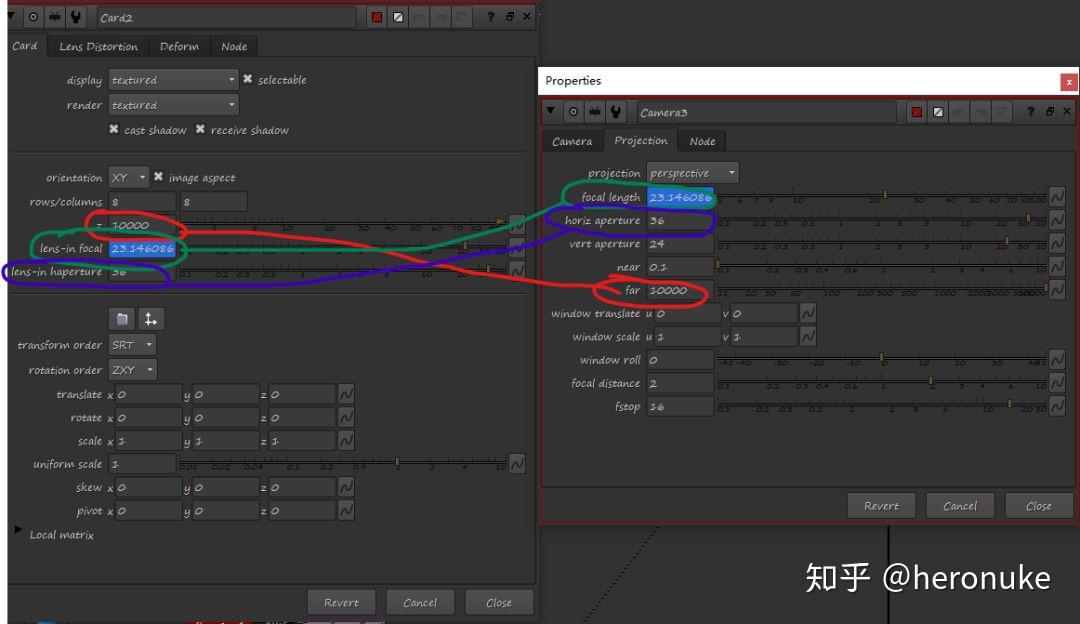Open animation menu for Card2 rotate
The height and width of the screenshot is (624, 1080).
pyautogui.click(x=346, y=417)
